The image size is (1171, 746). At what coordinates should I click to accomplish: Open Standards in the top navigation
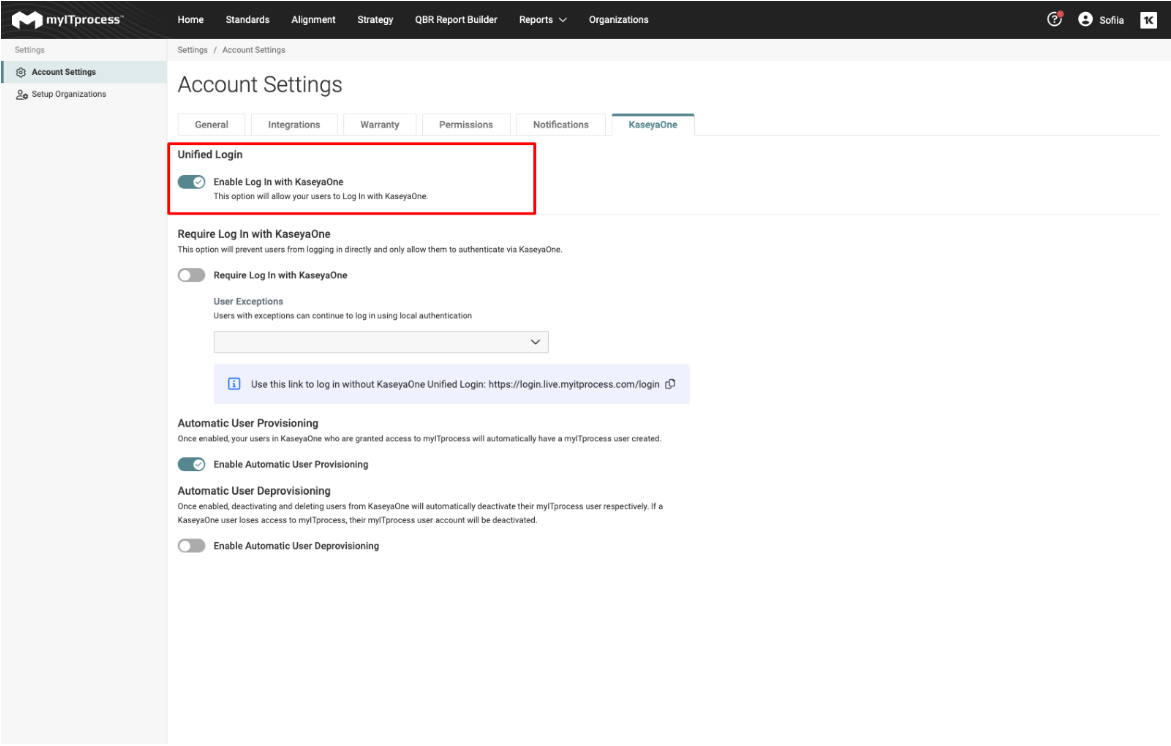point(247,19)
